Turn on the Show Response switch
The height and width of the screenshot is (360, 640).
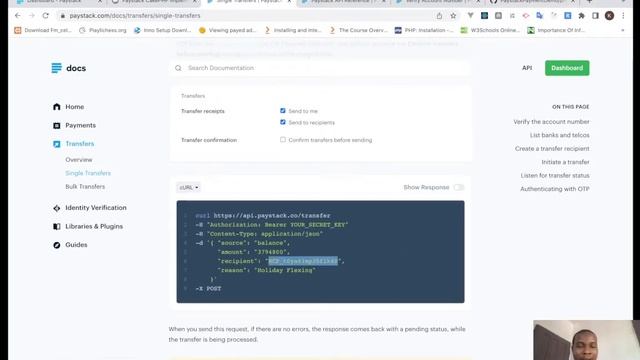coord(459,187)
